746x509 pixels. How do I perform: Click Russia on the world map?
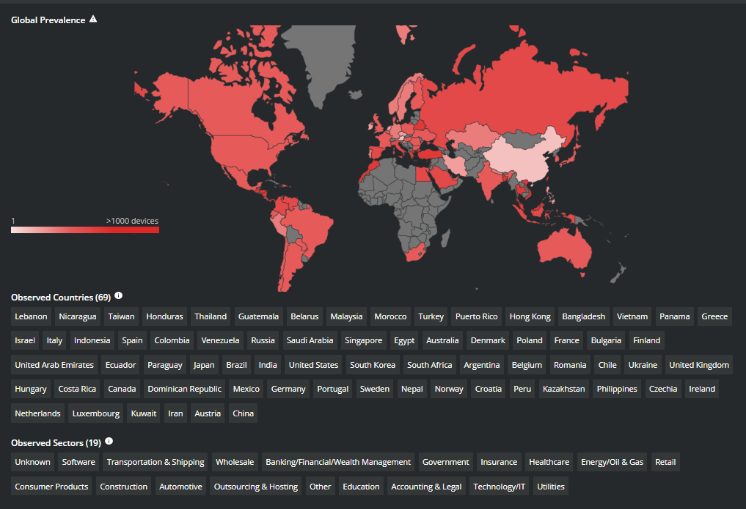pyautogui.click(x=523, y=90)
